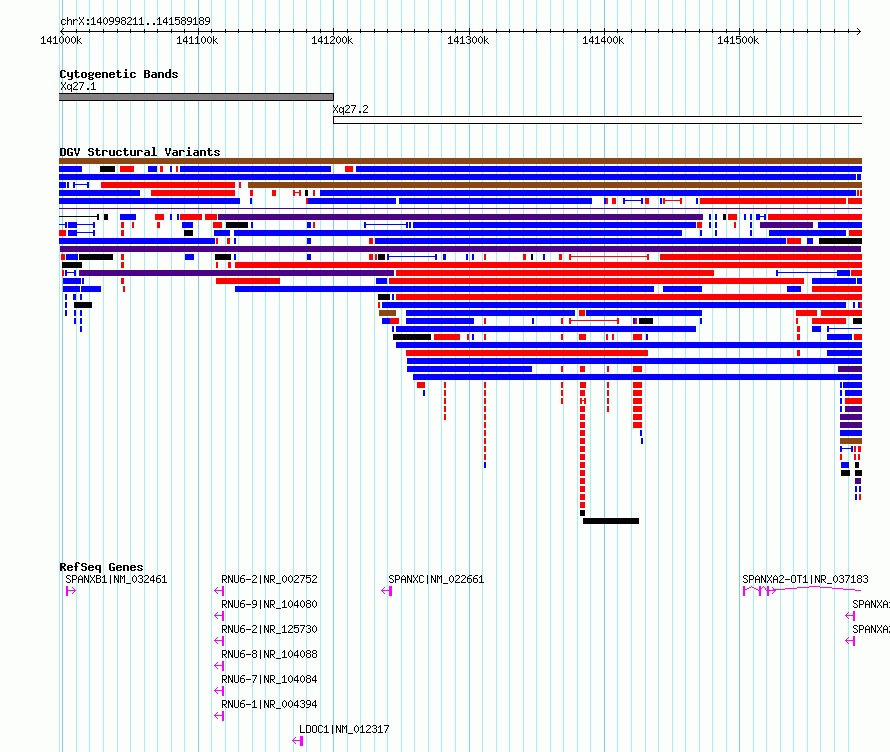Click the RNU6-9 gene arrow glyph

[219, 616]
